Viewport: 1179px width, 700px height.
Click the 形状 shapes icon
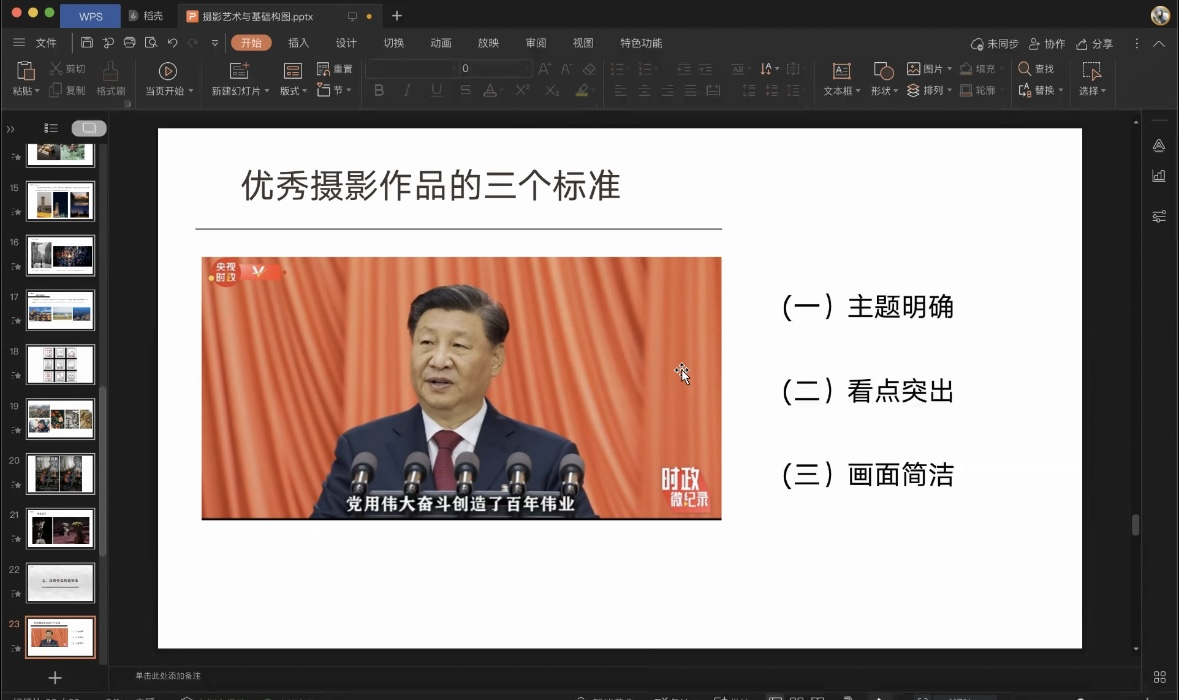point(883,71)
